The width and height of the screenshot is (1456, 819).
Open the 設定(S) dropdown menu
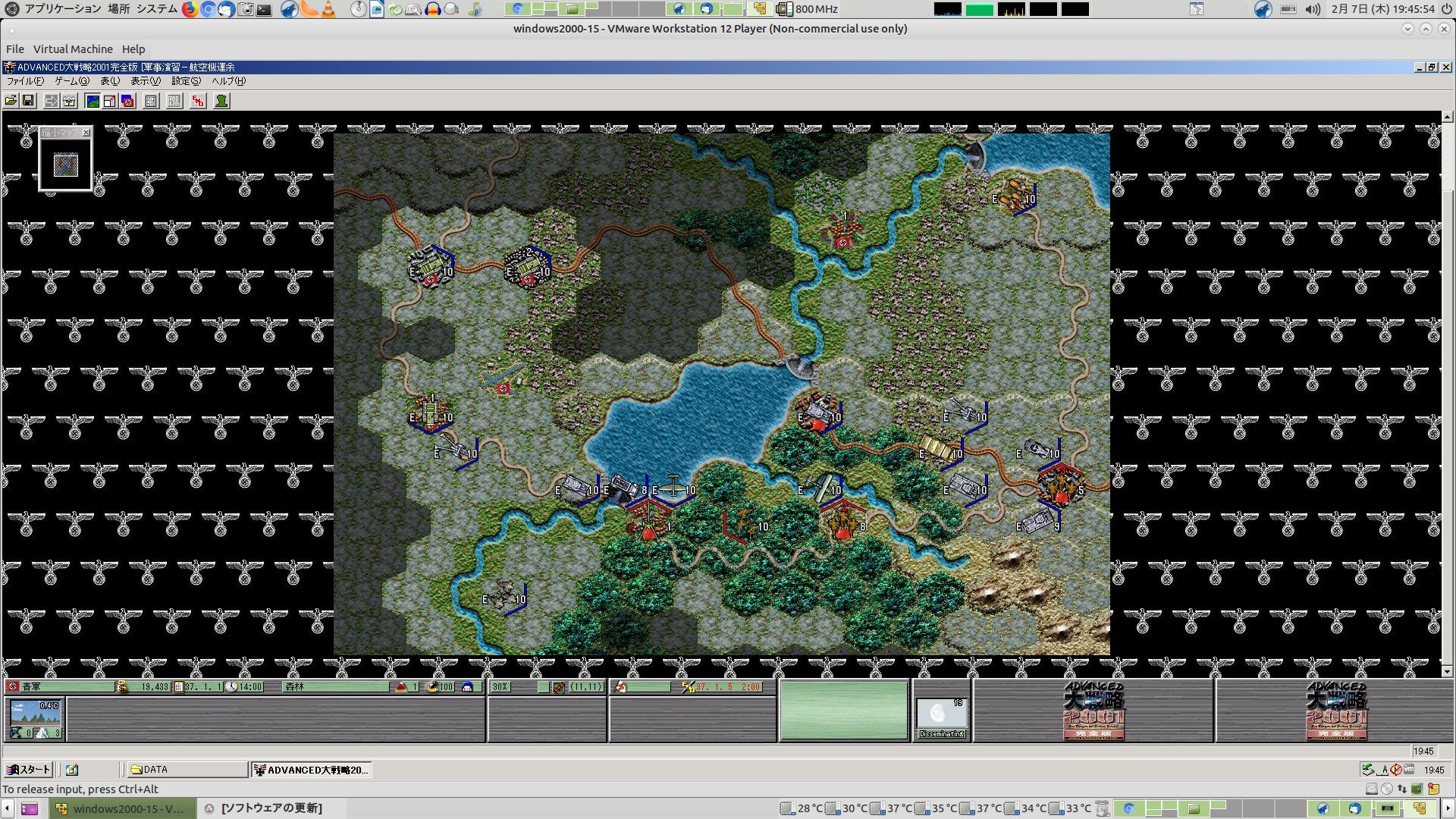(186, 81)
